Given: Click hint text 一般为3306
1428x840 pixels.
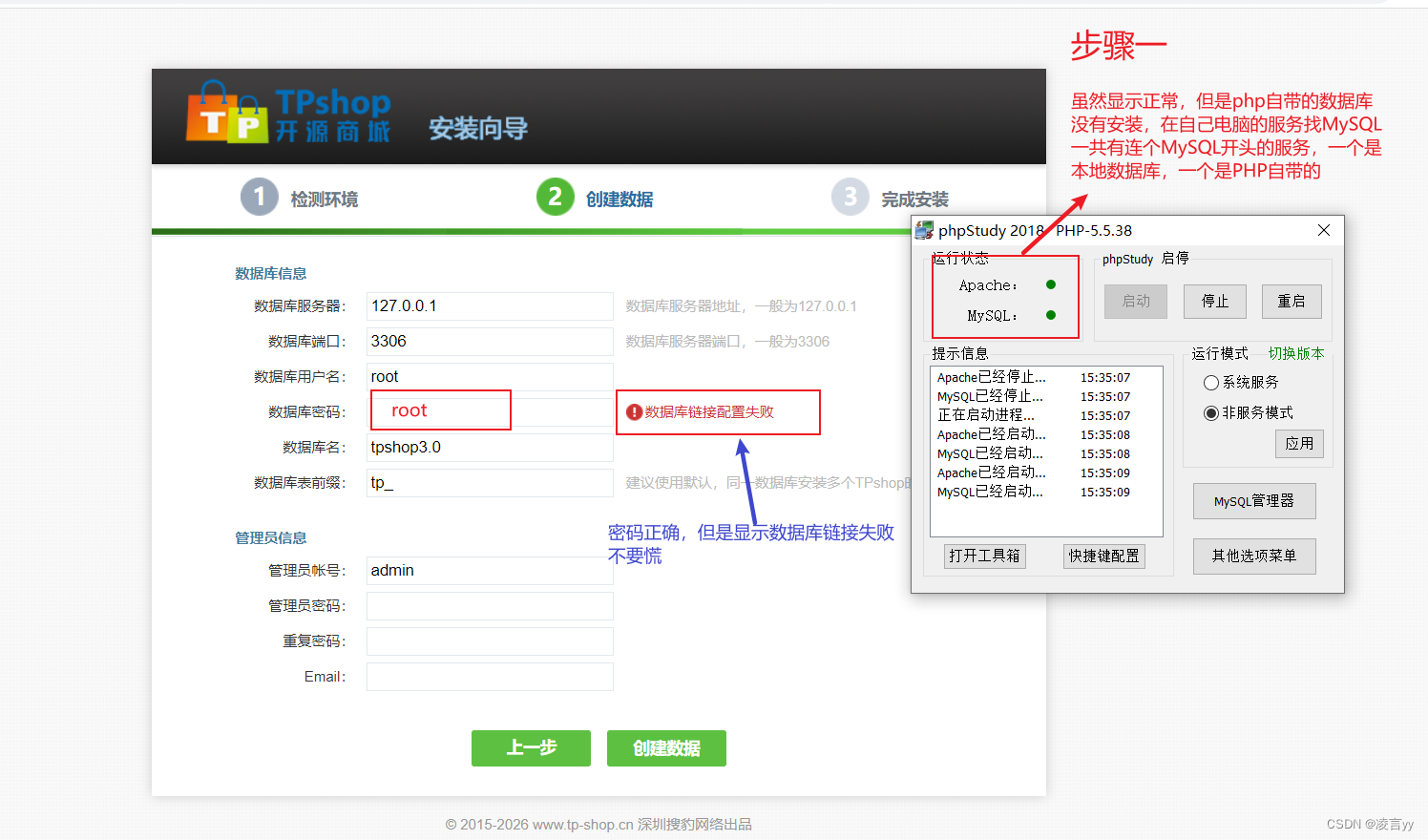Looking at the screenshot, I should point(792,342).
